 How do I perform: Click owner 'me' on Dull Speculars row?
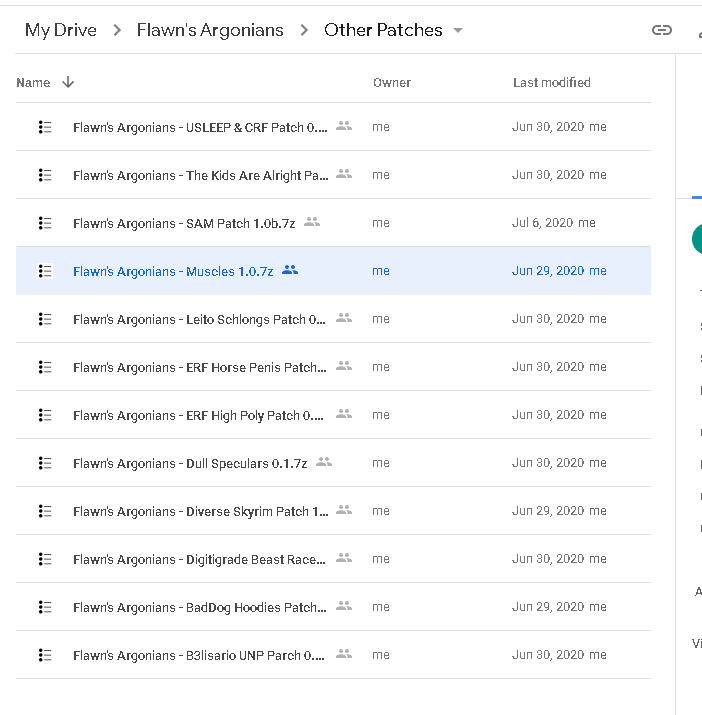tap(381, 463)
